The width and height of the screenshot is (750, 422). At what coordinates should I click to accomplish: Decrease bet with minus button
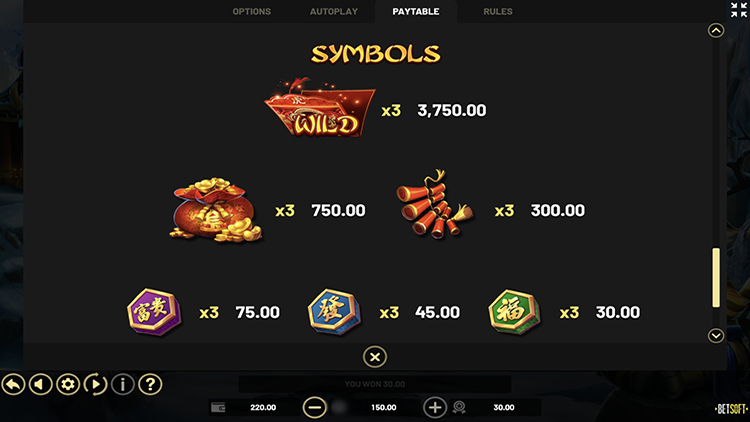[315, 408]
